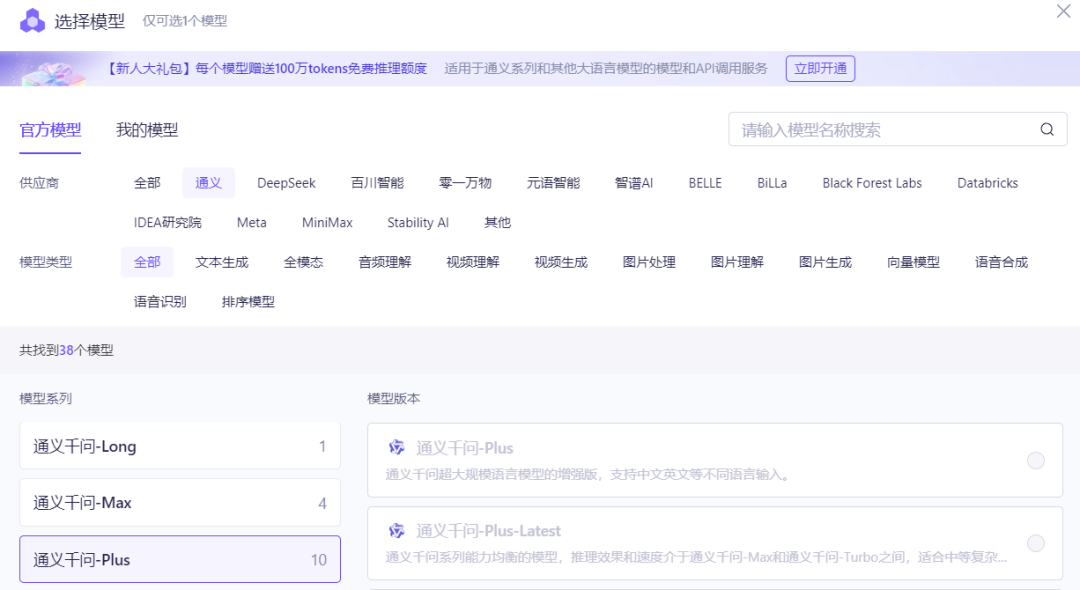
Task: Select the 文本生成 model type filter
Action: (x=221, y=261)
